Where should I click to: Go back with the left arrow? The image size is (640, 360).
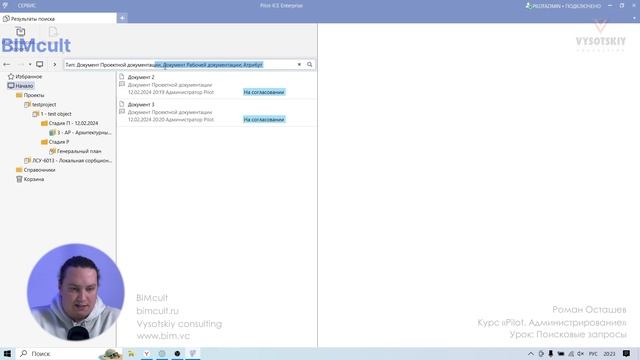(7, 64)
